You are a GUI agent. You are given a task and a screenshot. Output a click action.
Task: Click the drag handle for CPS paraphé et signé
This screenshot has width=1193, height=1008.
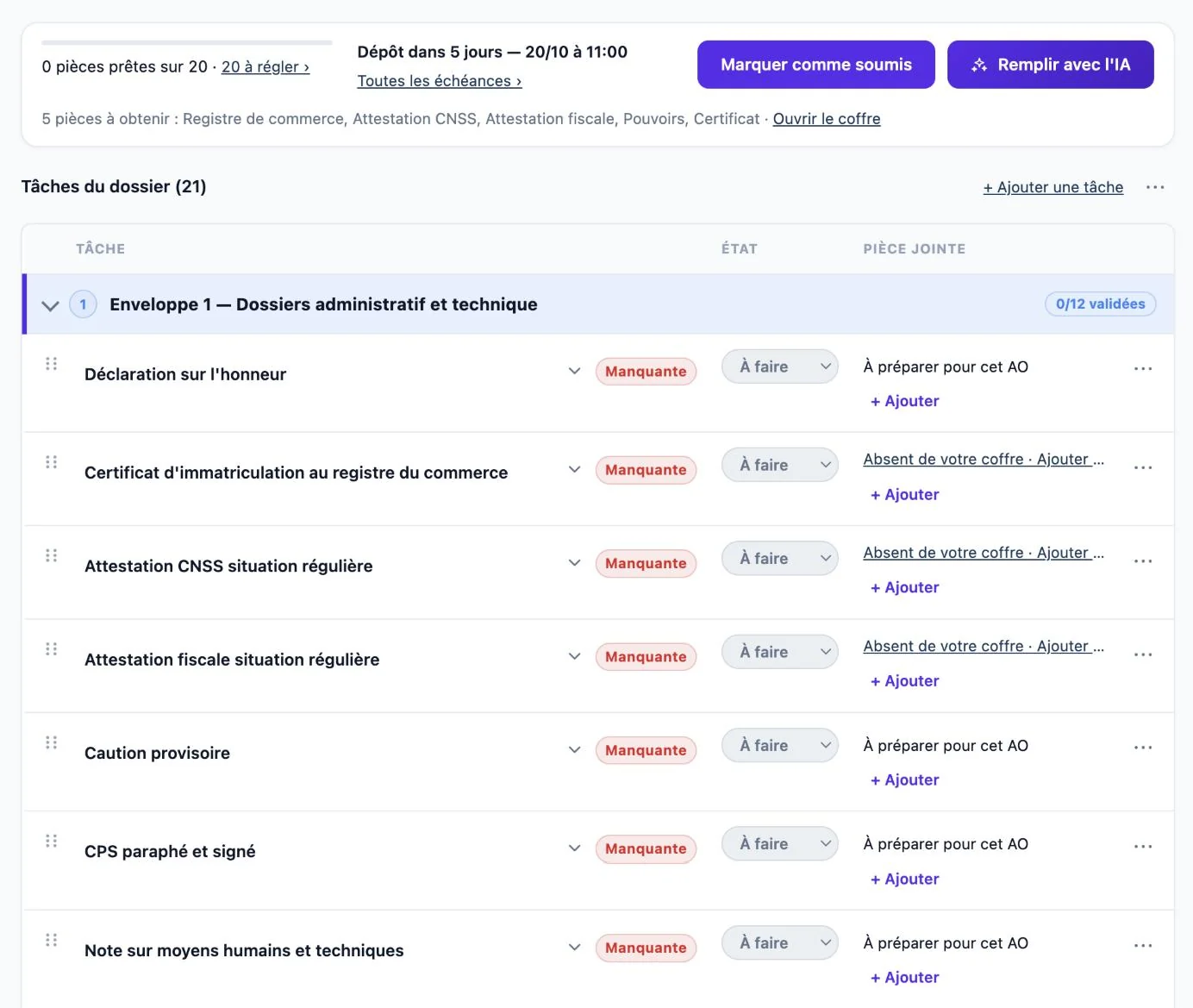point(52,841)
